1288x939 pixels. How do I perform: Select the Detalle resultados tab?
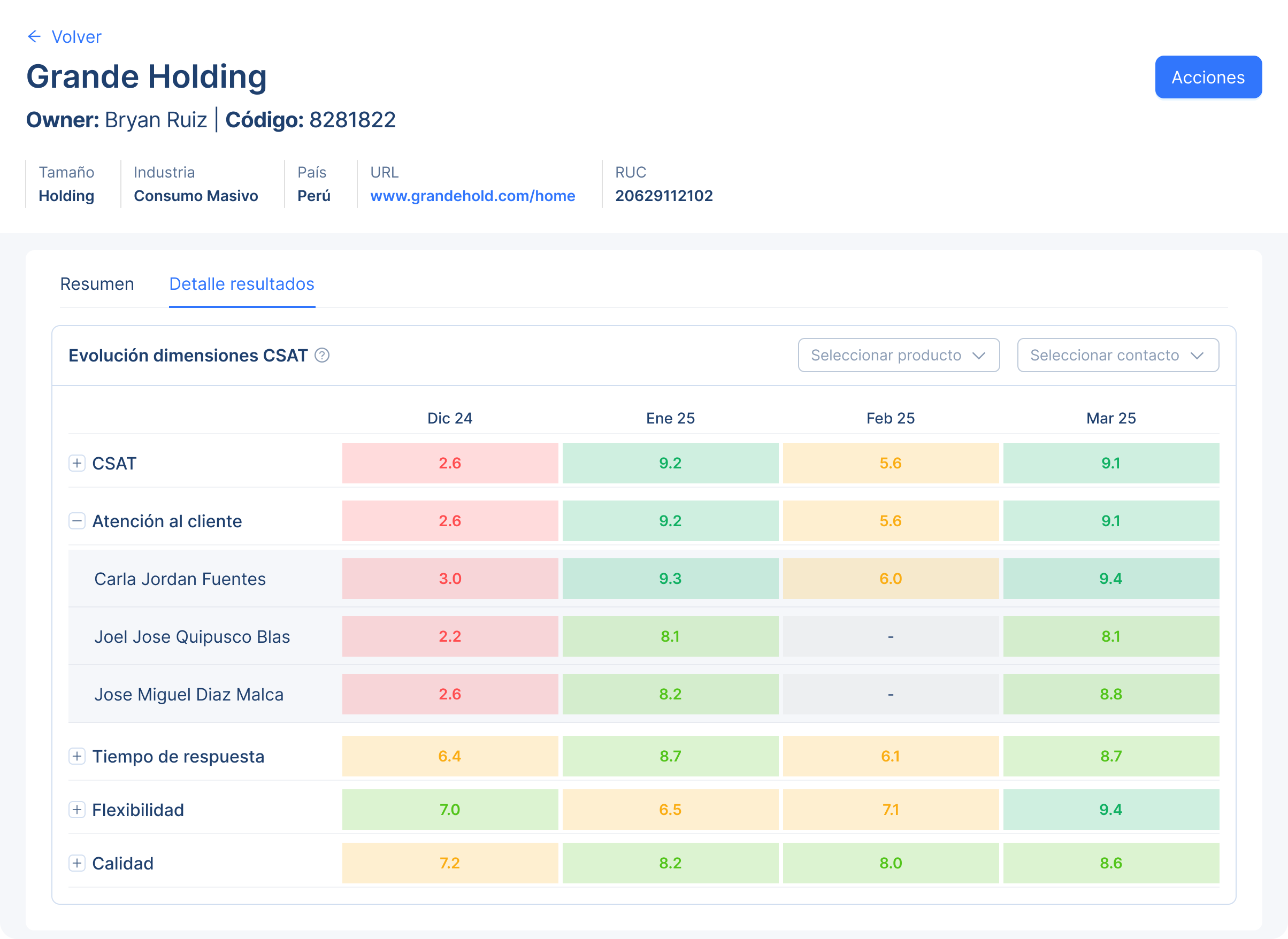pos(242,283)
